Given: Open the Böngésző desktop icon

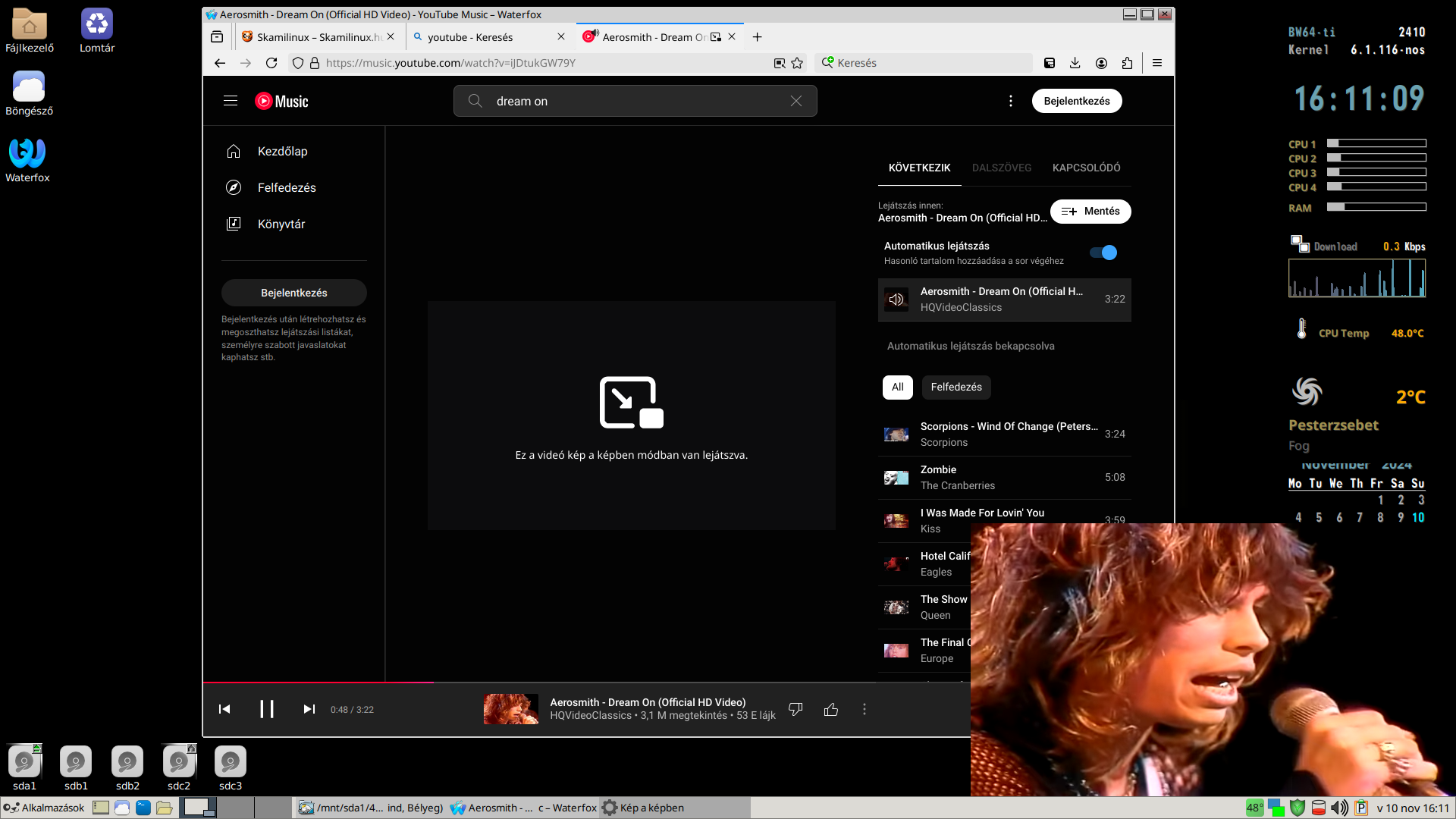Looking at the screenshot, I should [29, 94].
